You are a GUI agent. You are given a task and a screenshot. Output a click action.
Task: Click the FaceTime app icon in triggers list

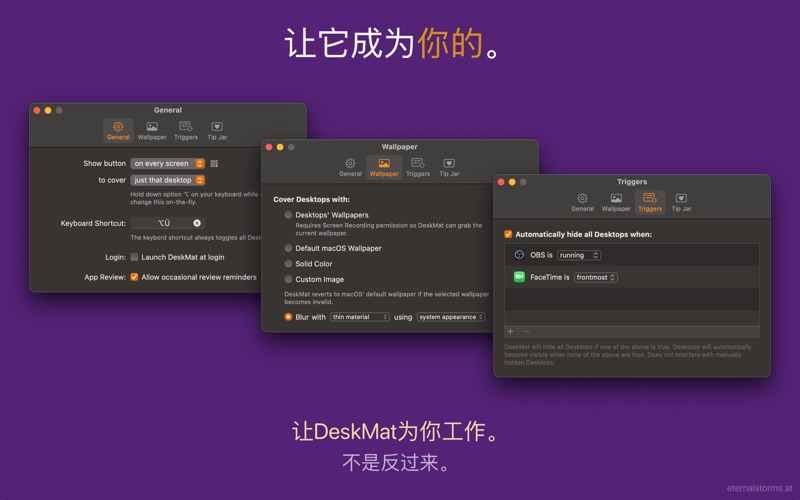coord(519,277)
